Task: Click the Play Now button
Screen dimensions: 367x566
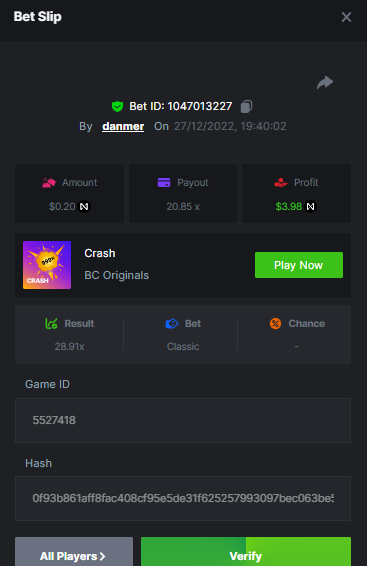Action: tap(299, 265)
